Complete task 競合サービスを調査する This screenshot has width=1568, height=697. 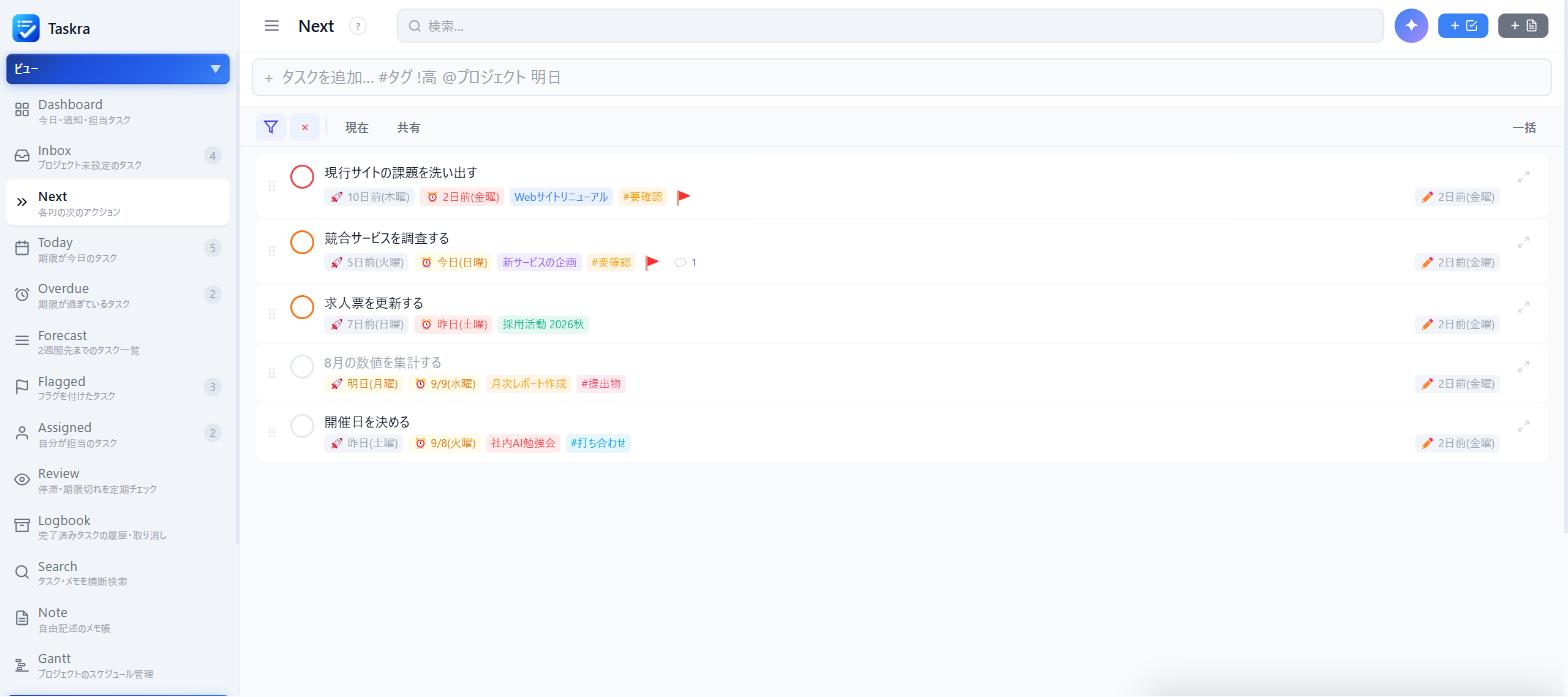tap(302, 242)
